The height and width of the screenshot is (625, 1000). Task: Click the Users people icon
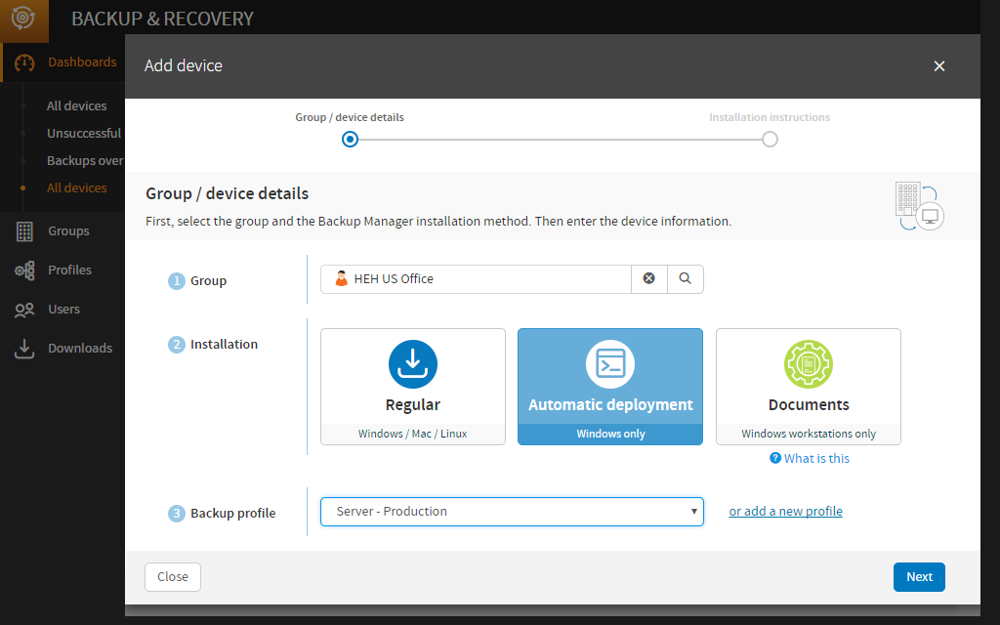click(x=24, y=310)
